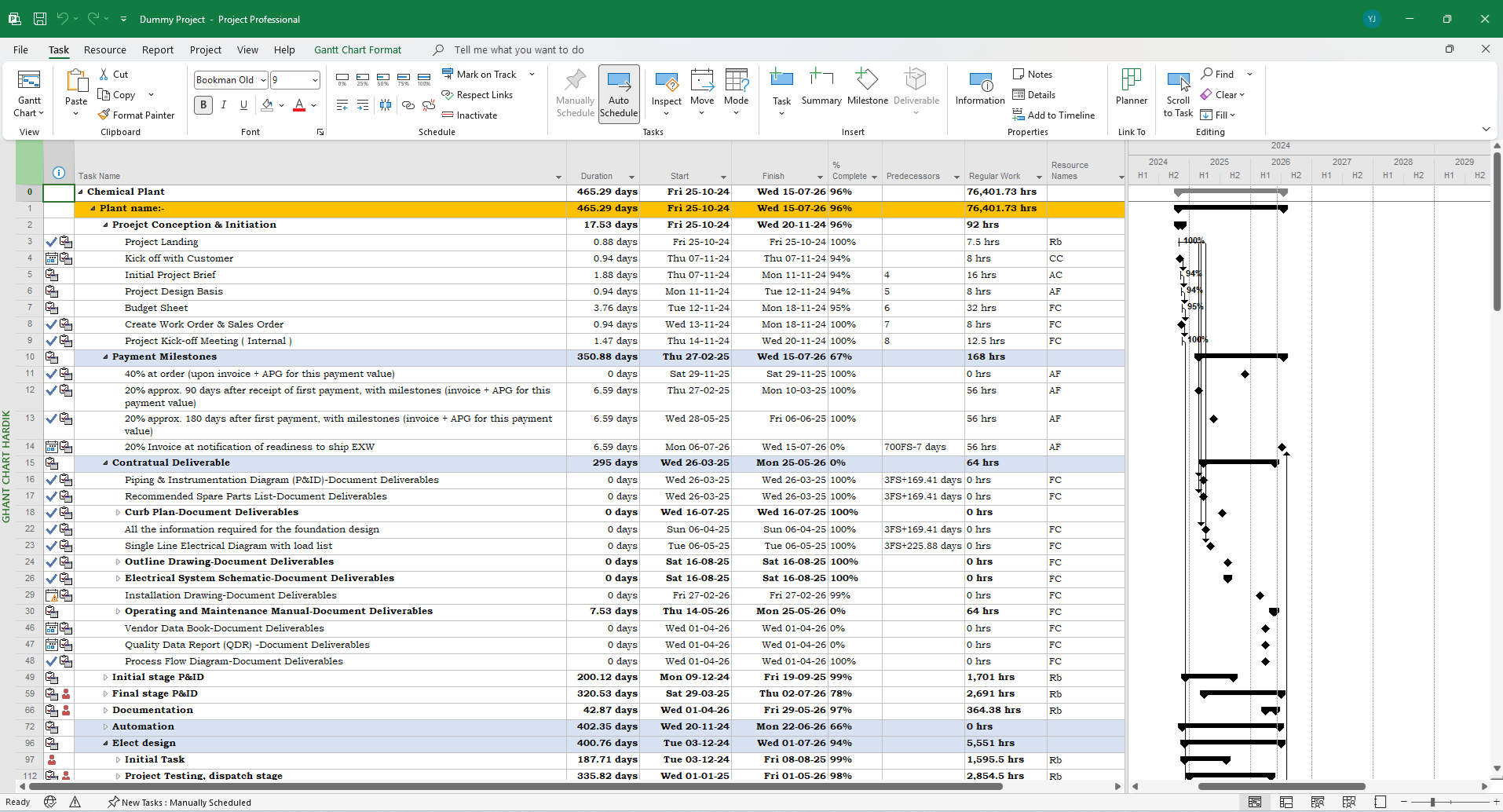The height and width of the screenshot is (812, 1503).
Task: Click the 50% complete icon
Action: pos(382,79)
